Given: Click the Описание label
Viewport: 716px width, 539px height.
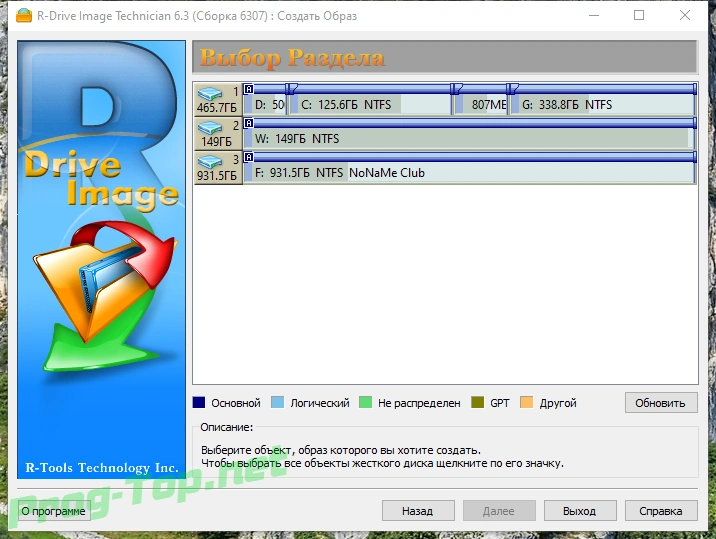Looking at the screenshot, I should 226,427.
